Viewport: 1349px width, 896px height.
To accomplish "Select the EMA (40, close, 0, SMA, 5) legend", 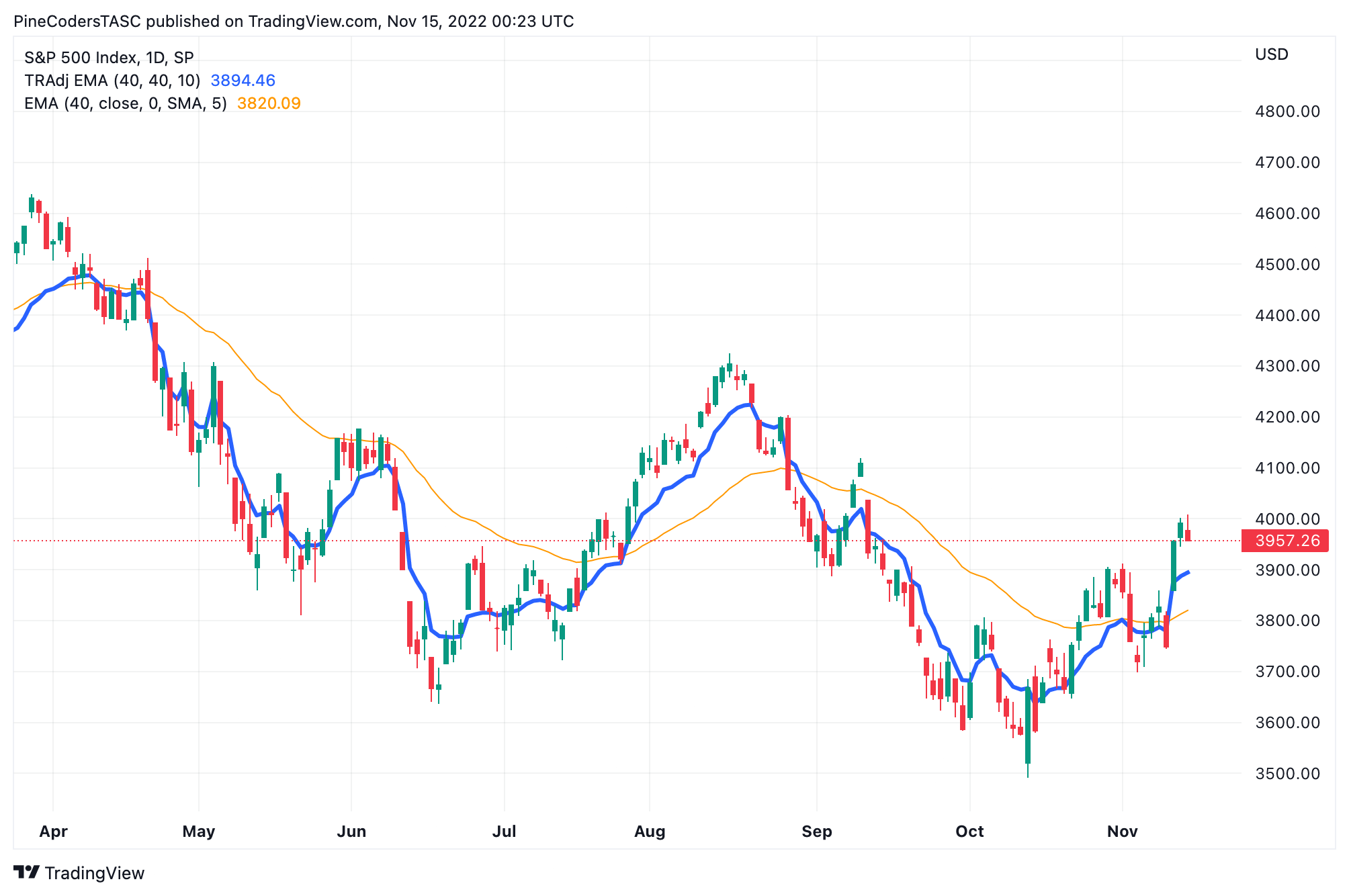I will tap(126, 103).
